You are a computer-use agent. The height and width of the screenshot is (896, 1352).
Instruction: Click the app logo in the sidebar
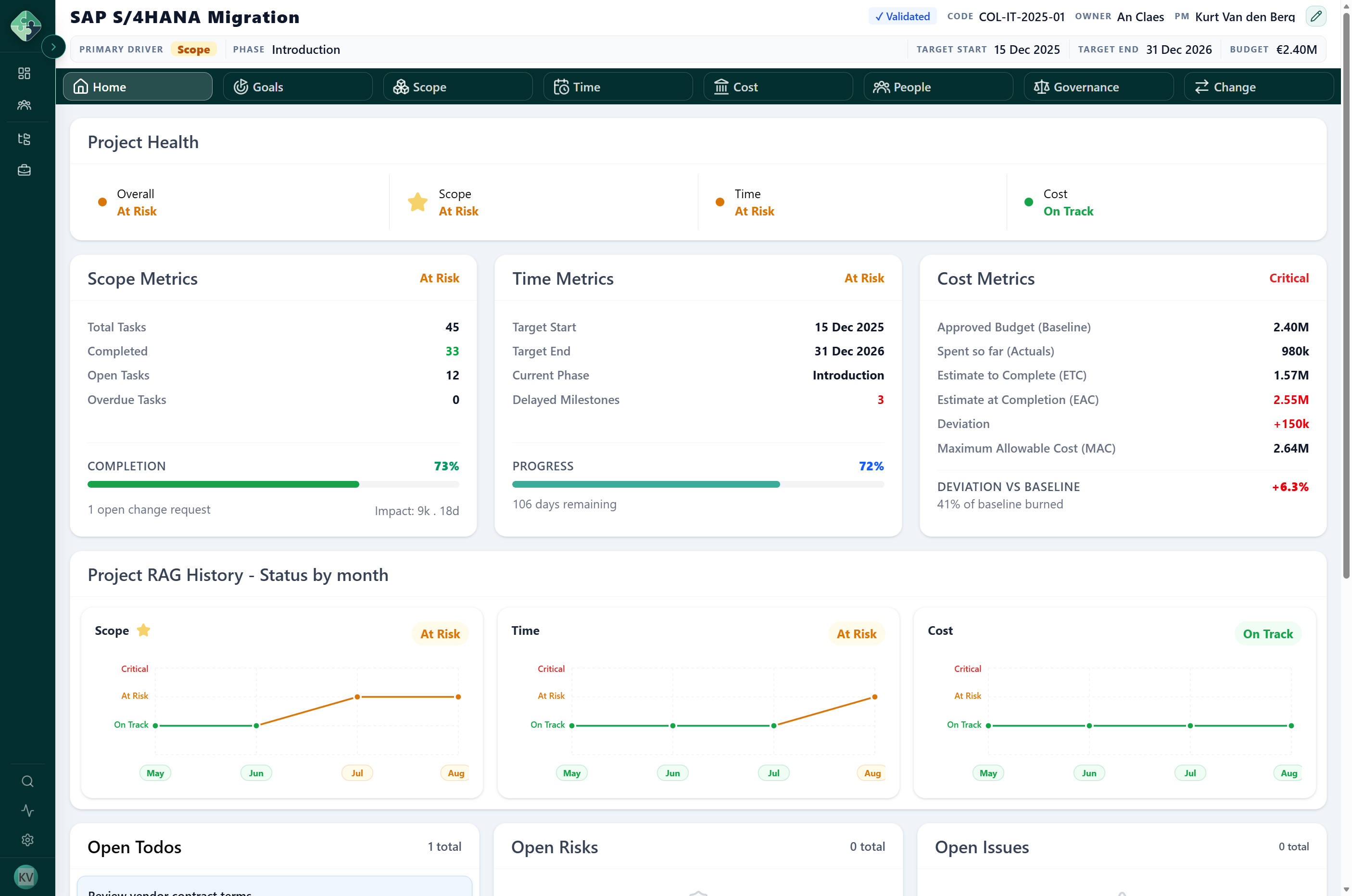(x=25, y=25)
